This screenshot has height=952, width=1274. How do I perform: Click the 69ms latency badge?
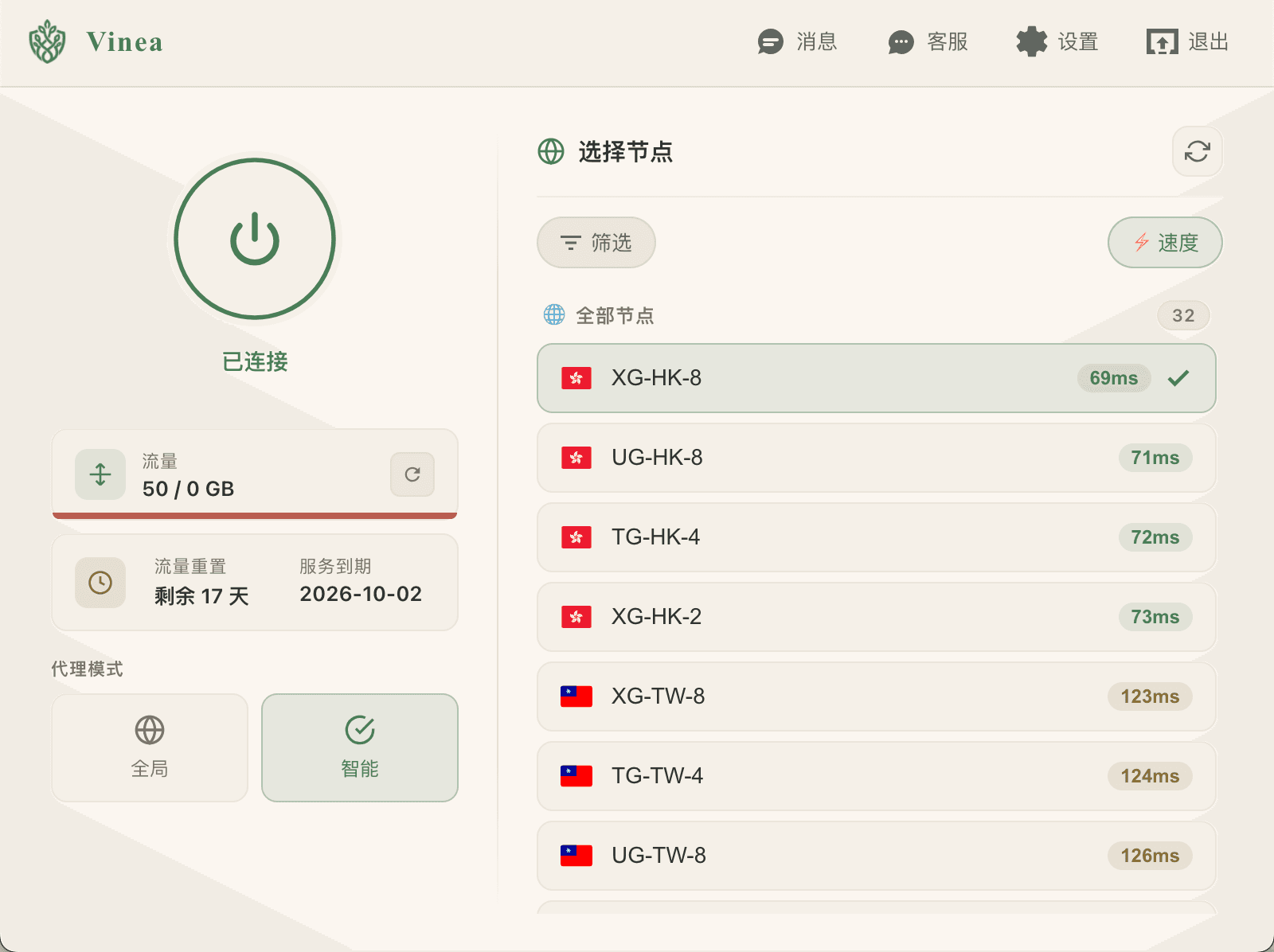[x=1114, y=378]
